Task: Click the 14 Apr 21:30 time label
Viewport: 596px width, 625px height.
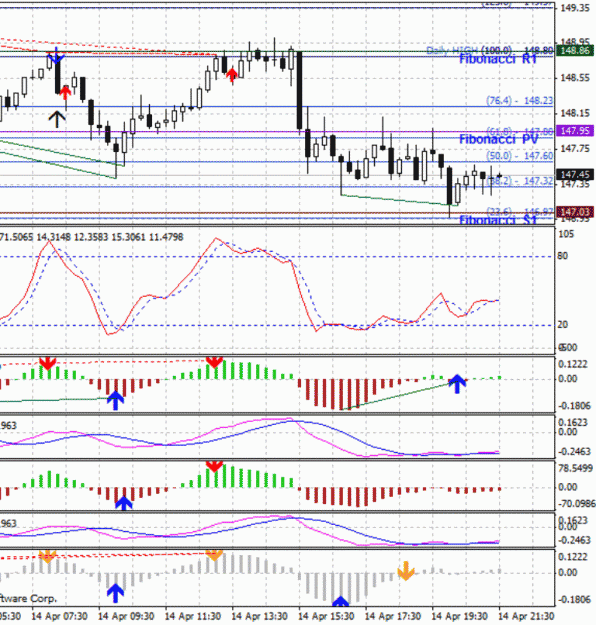Action: coord(526,616)
